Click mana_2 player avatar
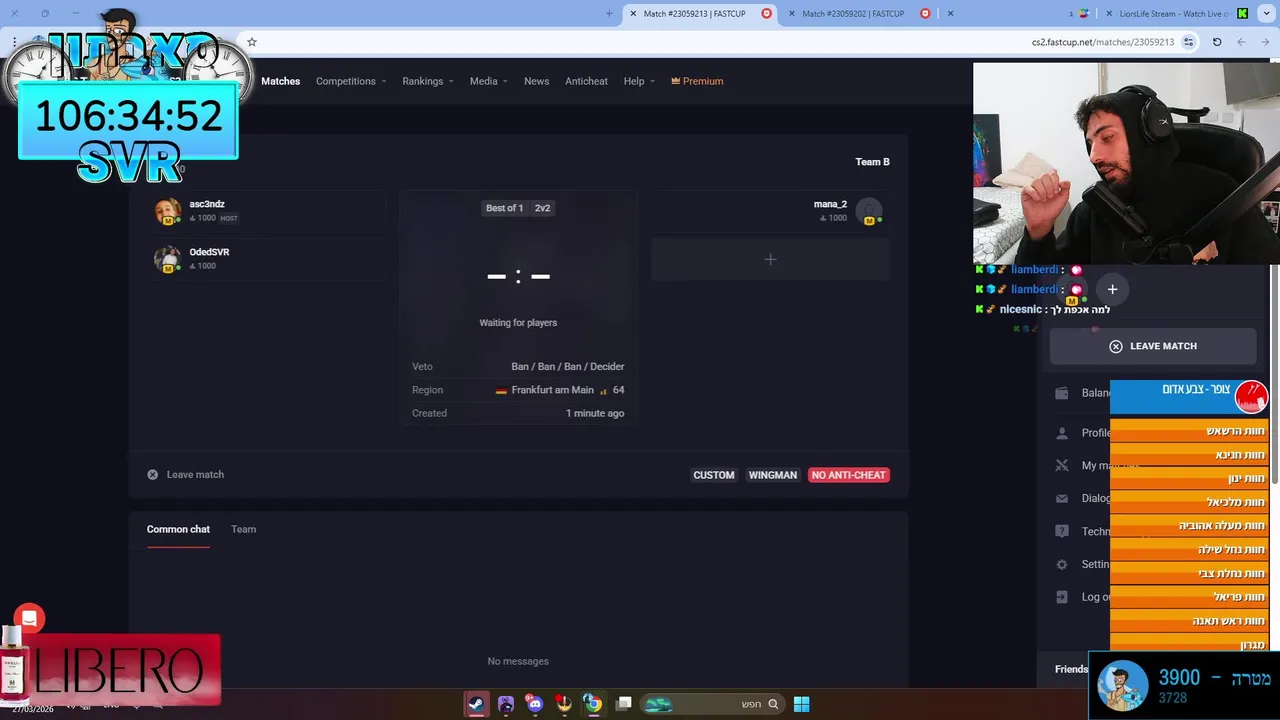Screen dimensions: 1280x720 click(869, 211)
